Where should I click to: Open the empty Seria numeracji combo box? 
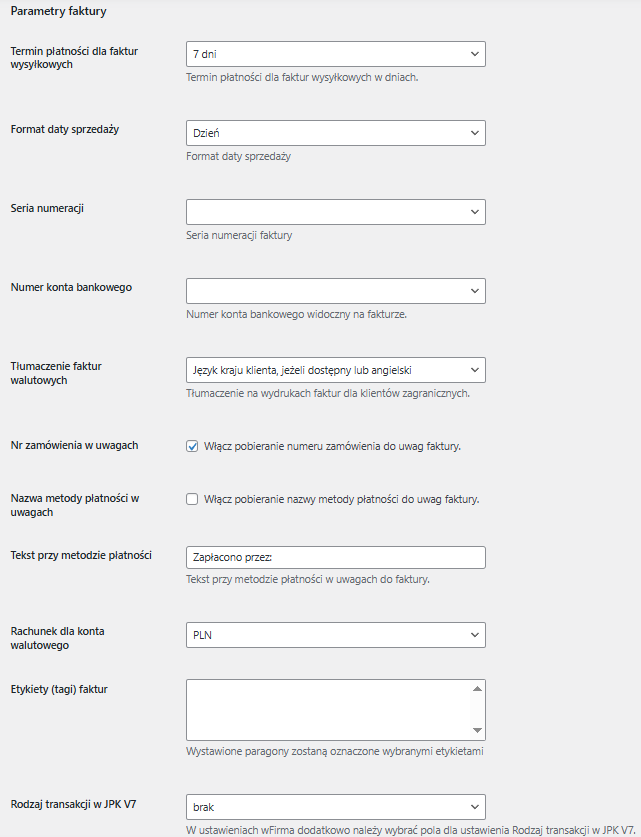tap(335, 212)
